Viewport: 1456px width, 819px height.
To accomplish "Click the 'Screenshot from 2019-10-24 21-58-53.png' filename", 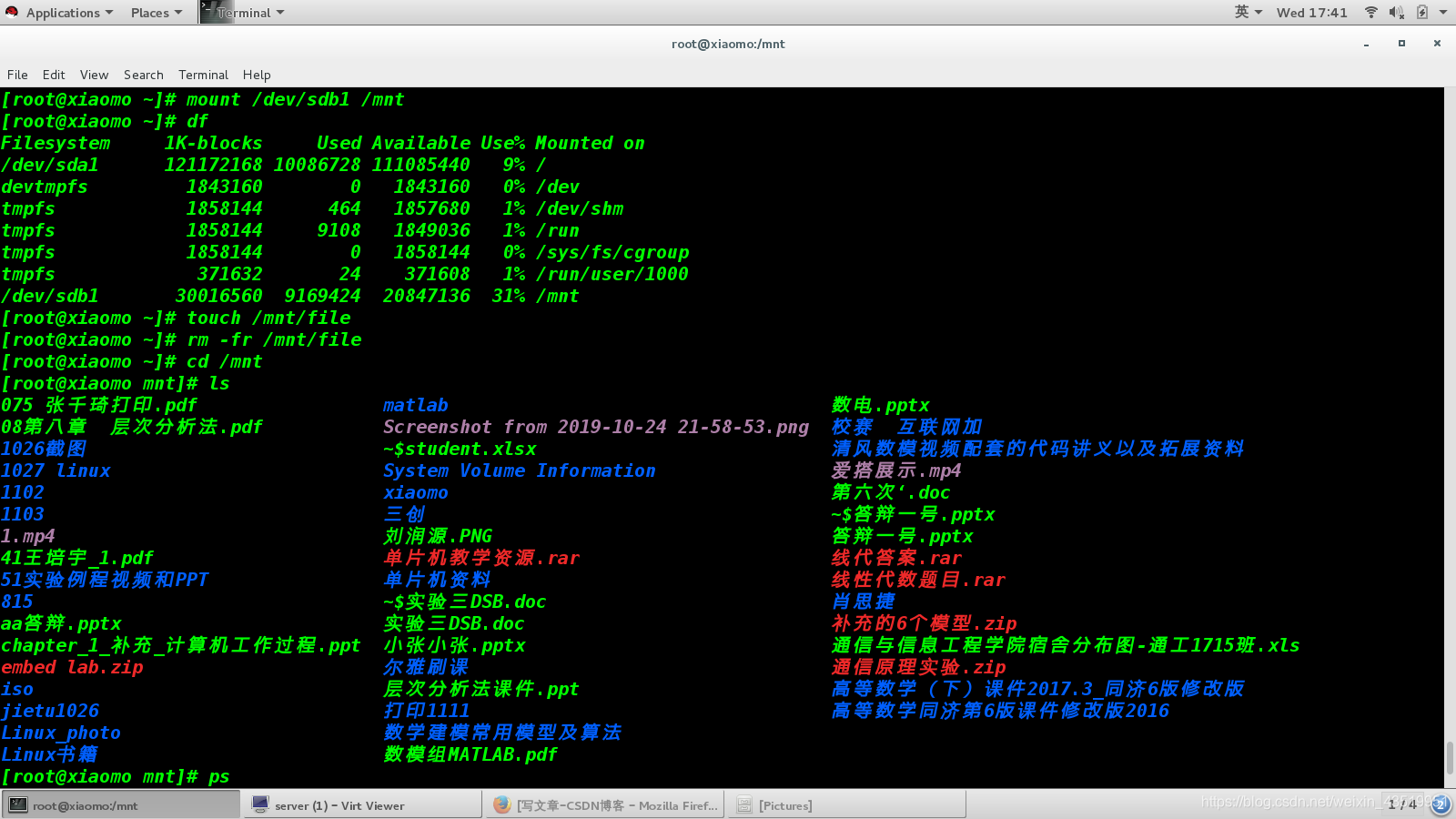I will click(596, 427).
